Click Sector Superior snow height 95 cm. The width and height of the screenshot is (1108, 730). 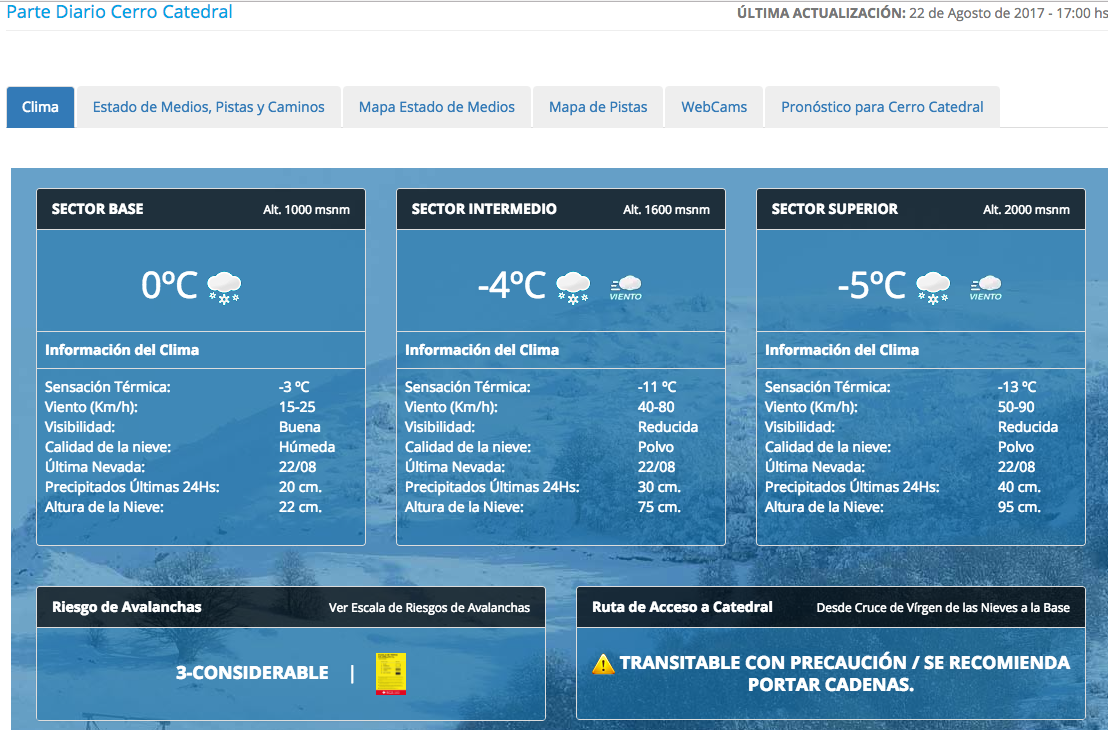(x=1019, y=507)
